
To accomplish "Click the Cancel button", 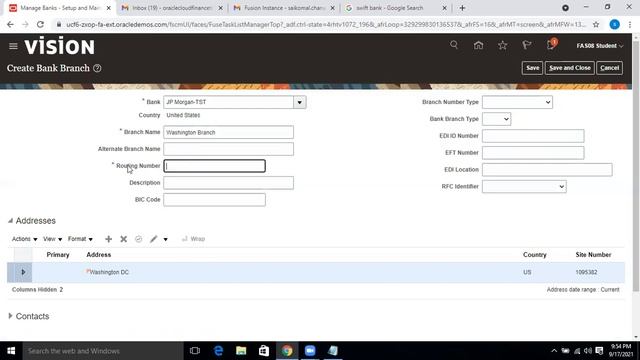I will pyautogui.click(x=609, y=68).
